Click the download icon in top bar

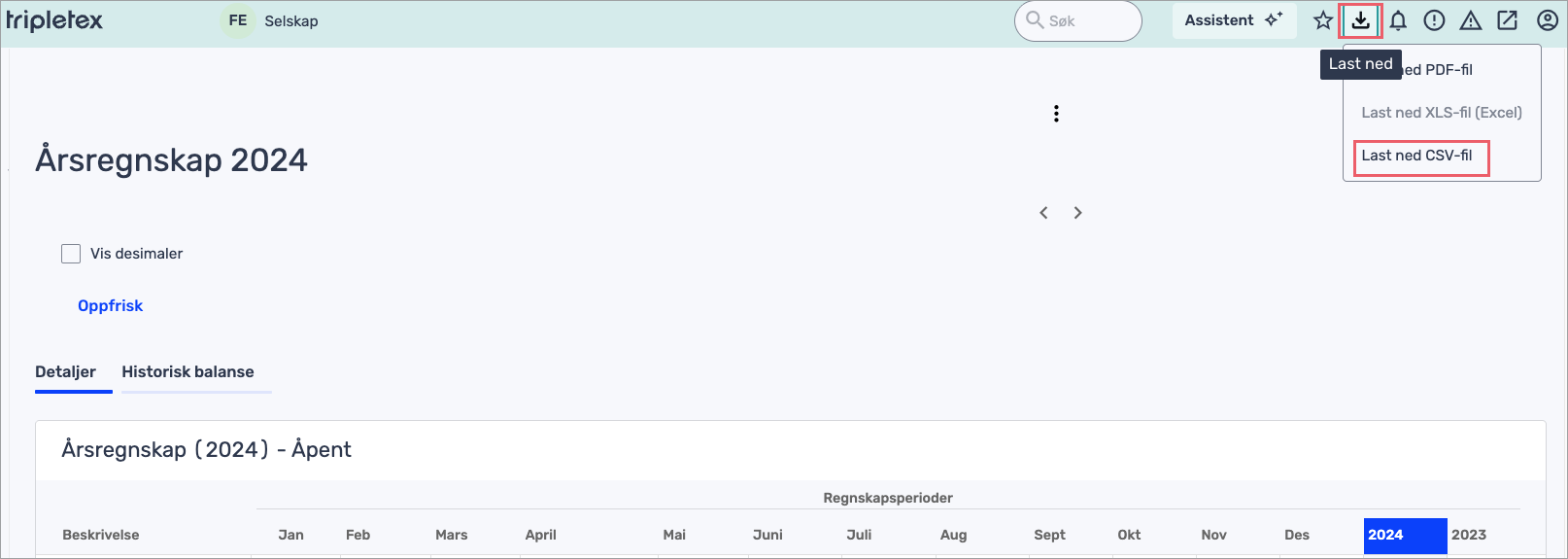pyautogui.click(x=1360, y=20)
